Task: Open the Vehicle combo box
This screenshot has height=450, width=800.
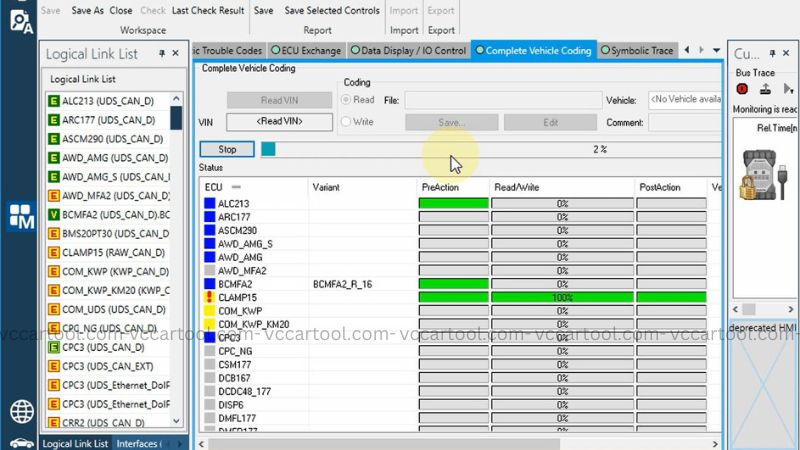Action: point(684,100)
